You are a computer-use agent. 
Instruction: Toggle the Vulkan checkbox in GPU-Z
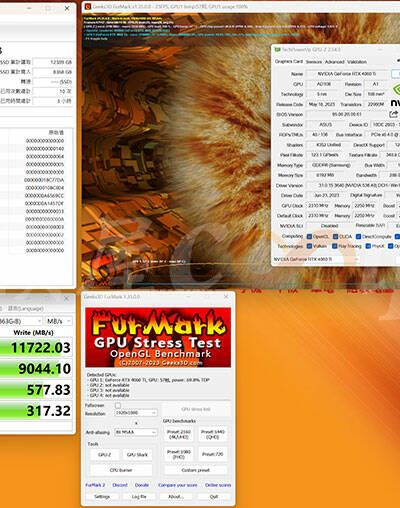coord(309,246)
